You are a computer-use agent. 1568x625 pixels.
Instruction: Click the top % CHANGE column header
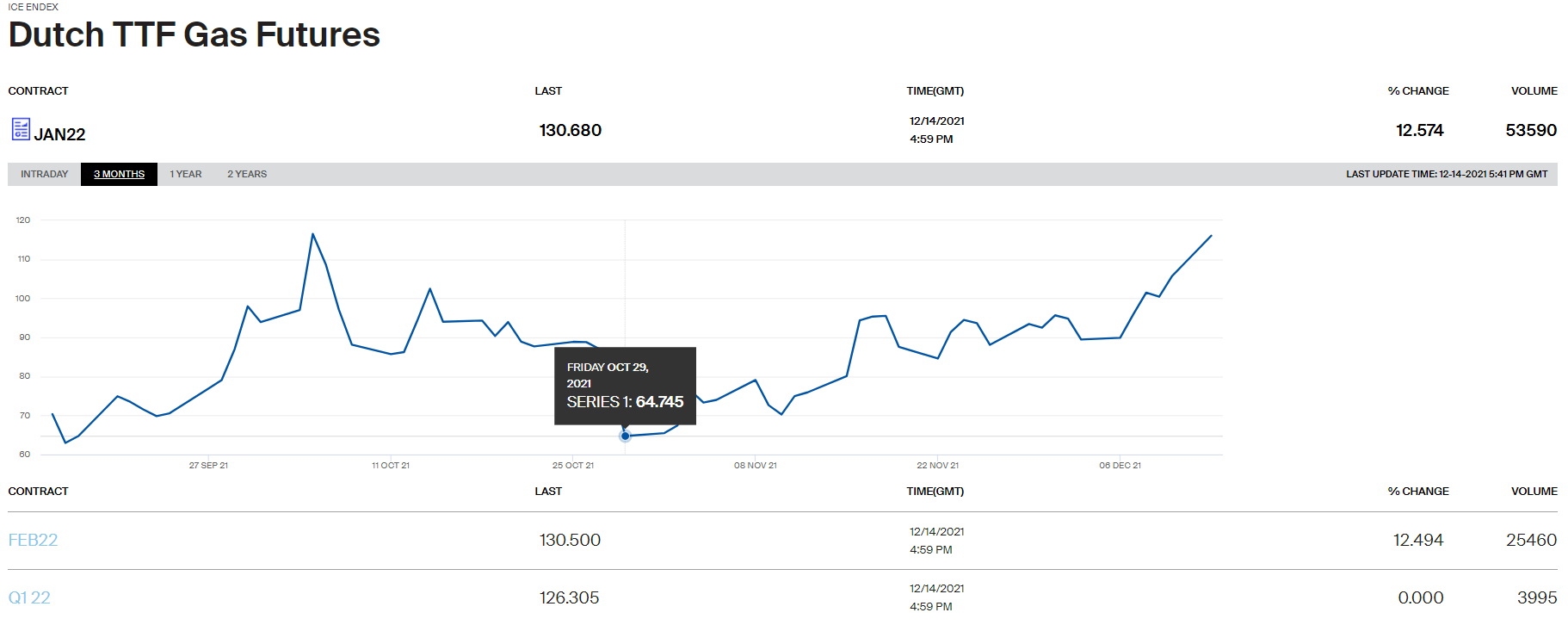[x=1418, y=91]
